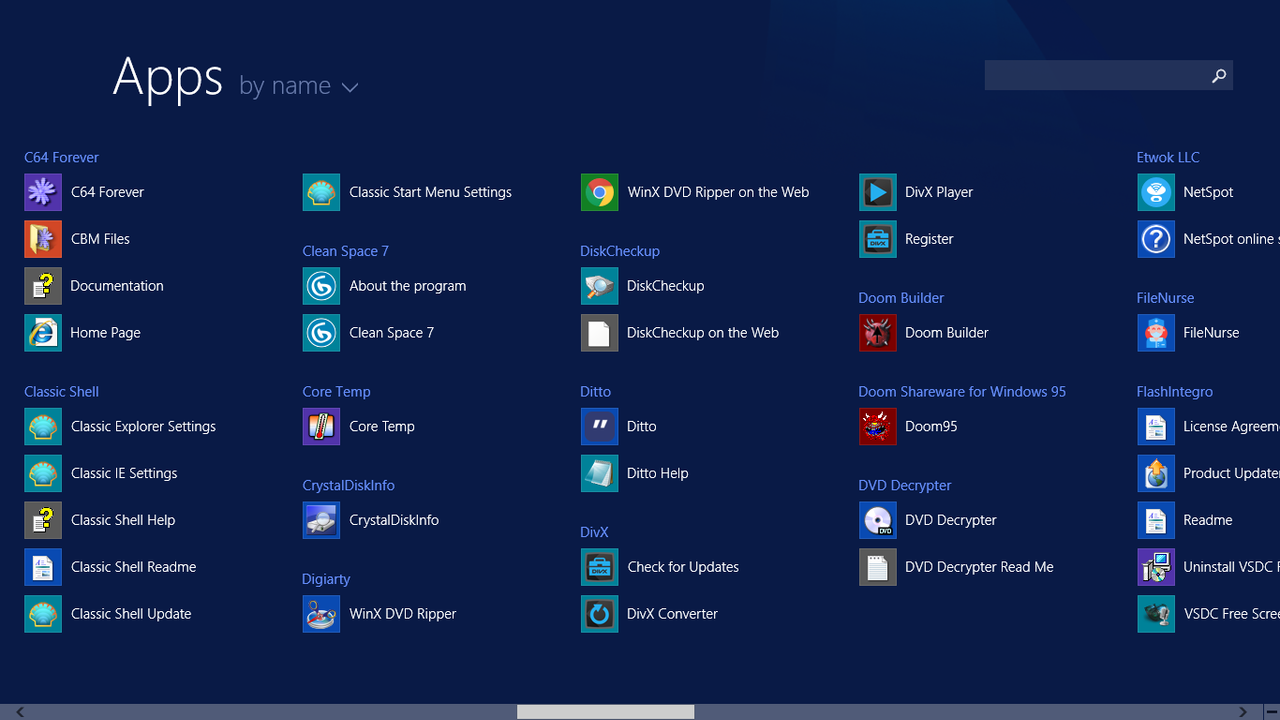This screenshot has height=720, width=1280.
Task: Launch Classic Shell Update icon
Action: (x=43, y=614)
